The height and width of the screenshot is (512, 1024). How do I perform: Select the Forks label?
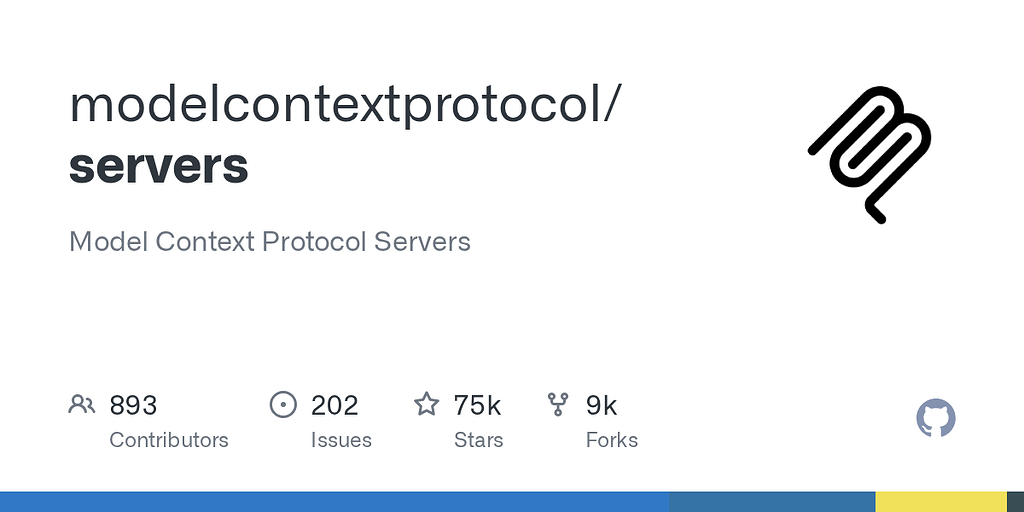point(612,440)
